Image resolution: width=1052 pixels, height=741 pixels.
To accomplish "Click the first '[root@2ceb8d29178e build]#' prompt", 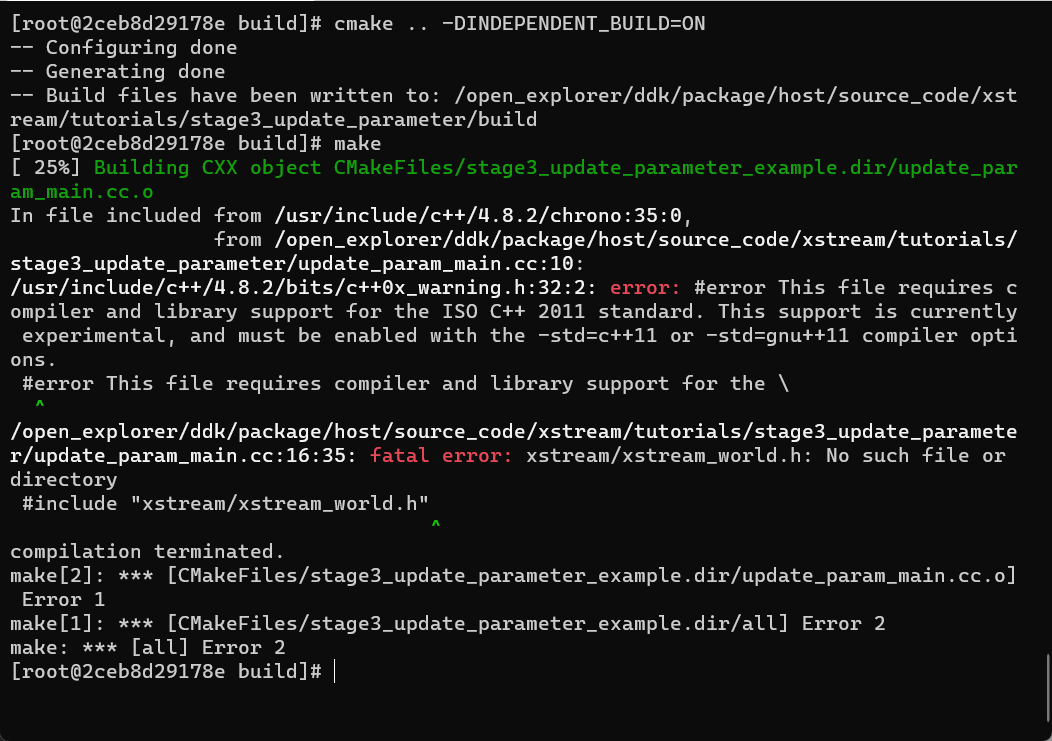I will point(166,24).
